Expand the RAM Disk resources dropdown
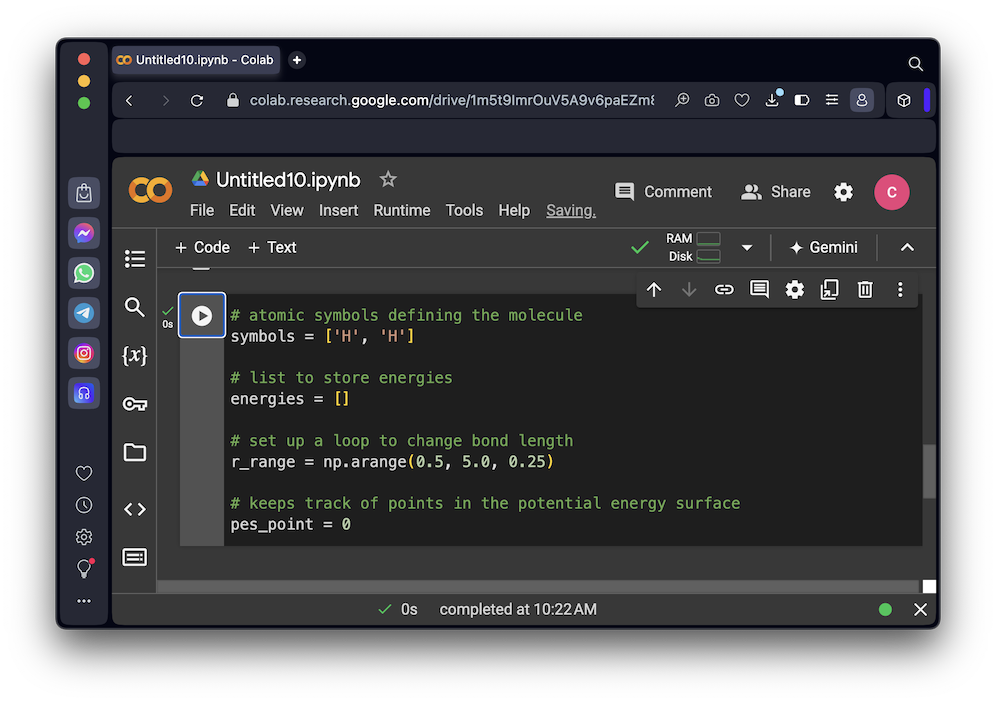This screenshot has width=996, height=703. tap(746, 247)
